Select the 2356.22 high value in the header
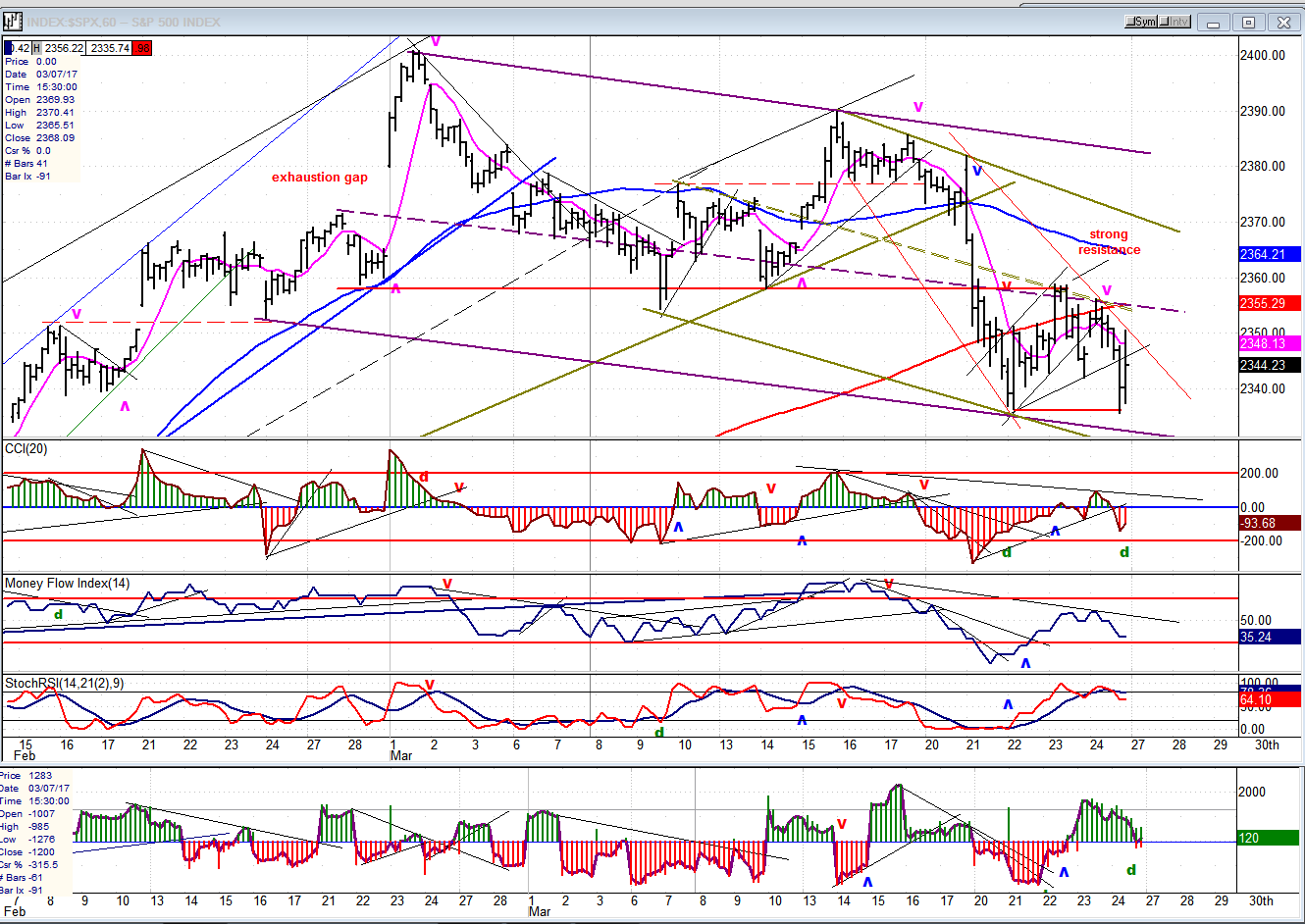 pyautogui.click(x=64, y=48)
